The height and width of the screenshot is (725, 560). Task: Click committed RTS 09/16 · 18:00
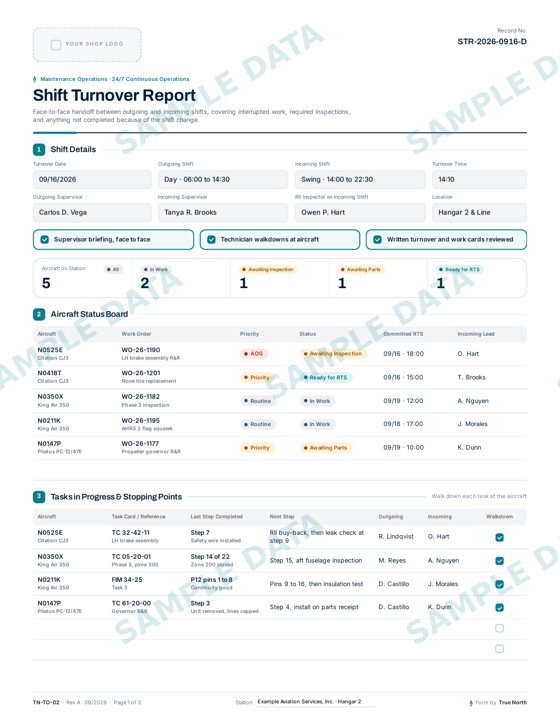403,354
